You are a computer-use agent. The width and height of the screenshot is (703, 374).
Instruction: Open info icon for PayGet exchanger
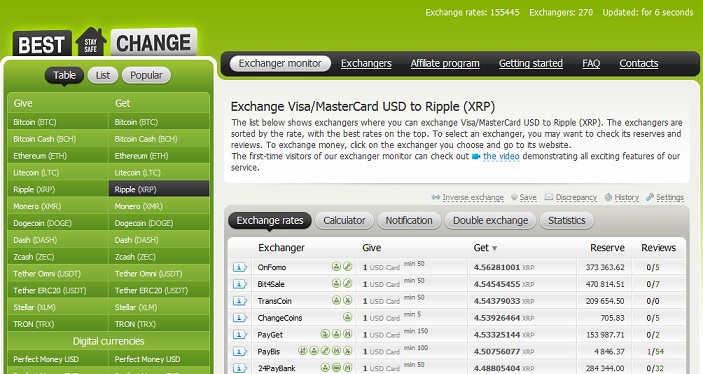click(240, 335)
